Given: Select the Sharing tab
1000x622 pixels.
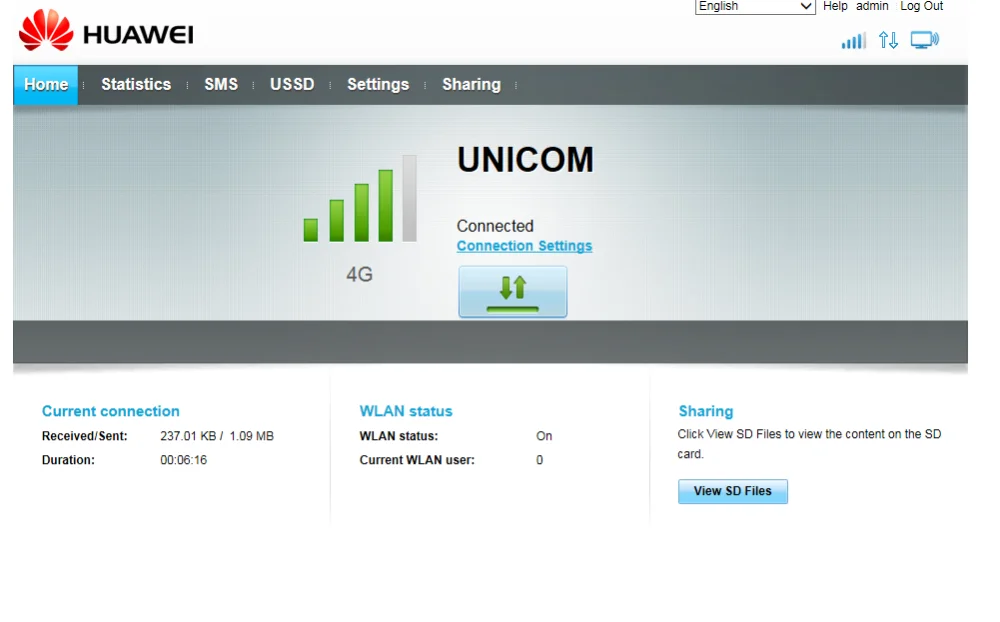Looking at the screenshot, I should point(471,84).
